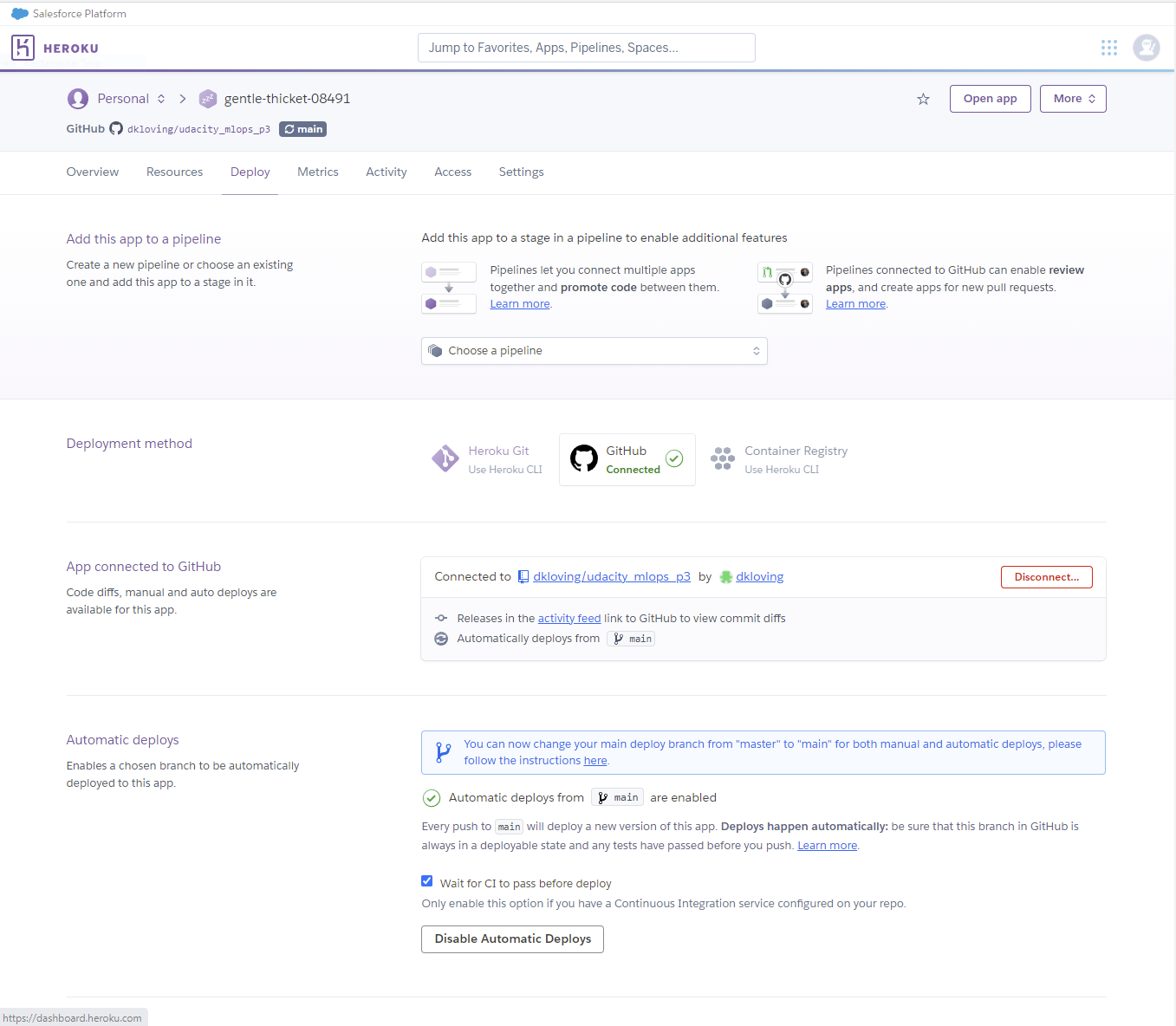Click the Personal breadcrumb label
The width and height of the screenshot is (1176, 1026).
coord(123,99)
